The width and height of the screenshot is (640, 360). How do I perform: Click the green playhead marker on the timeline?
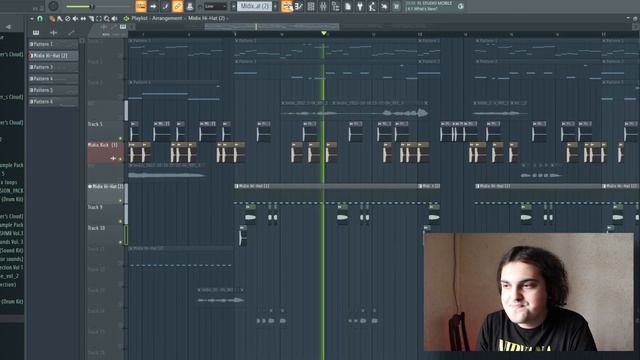(324, 33)
